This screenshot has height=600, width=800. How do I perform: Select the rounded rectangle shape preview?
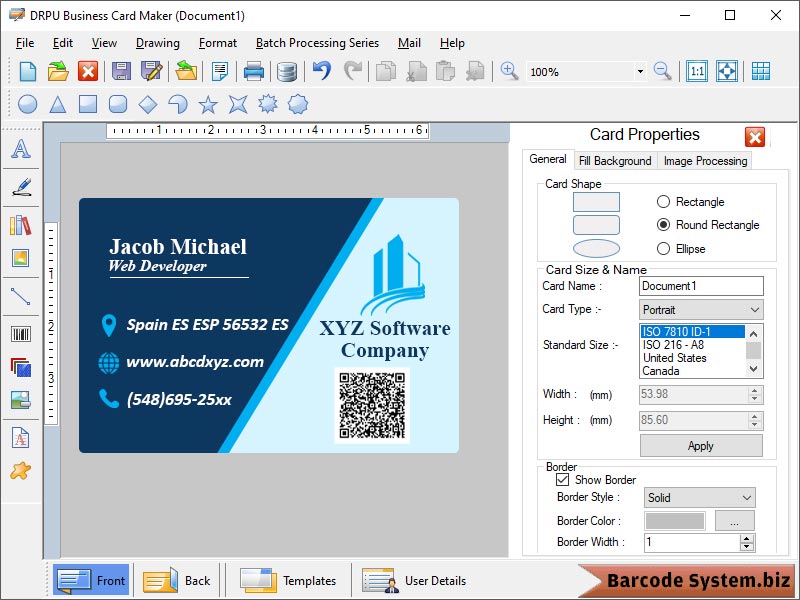[596, 225]
